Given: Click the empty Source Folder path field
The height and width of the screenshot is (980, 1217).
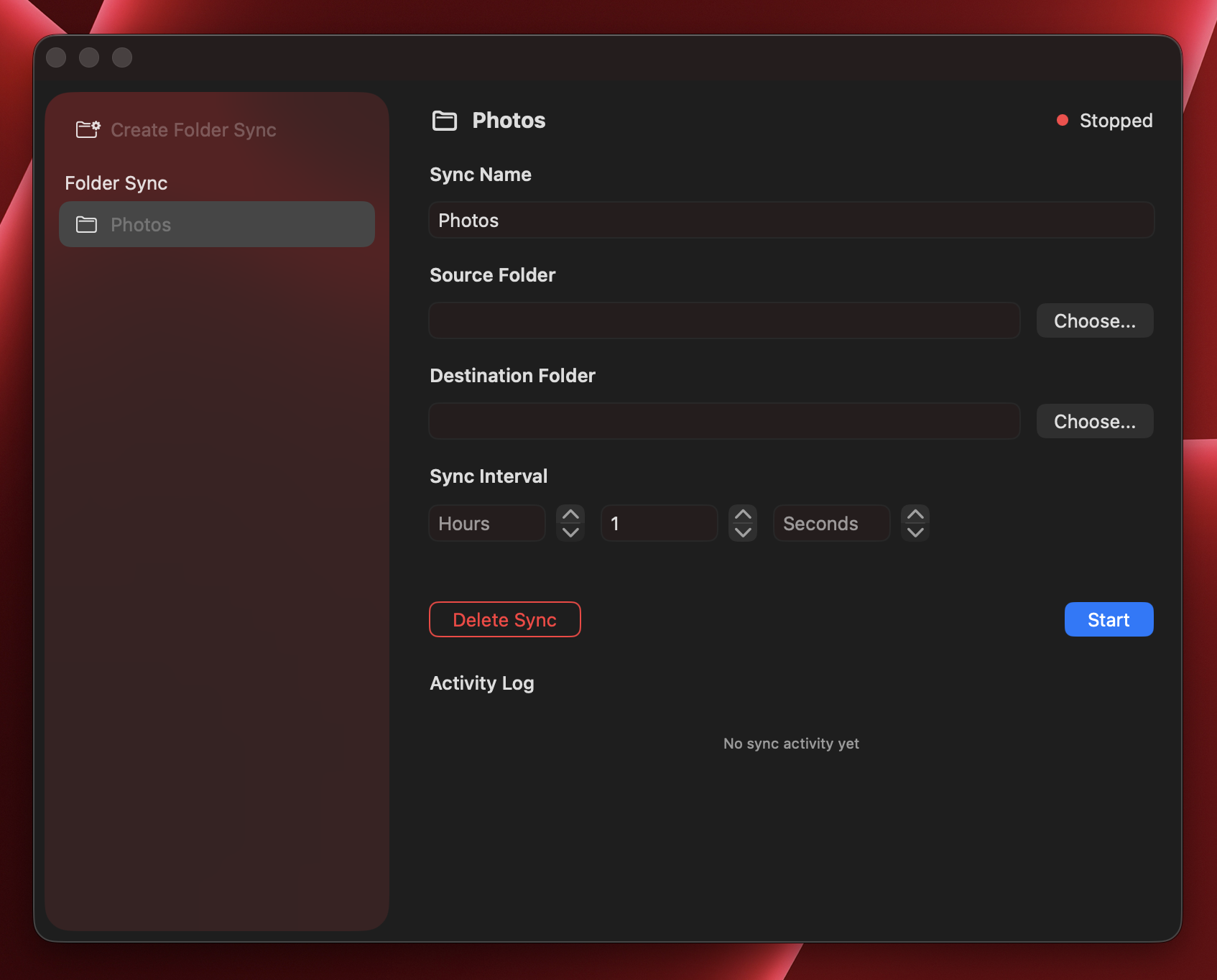Looking at the screenshot, I should (x=723, y=320).
